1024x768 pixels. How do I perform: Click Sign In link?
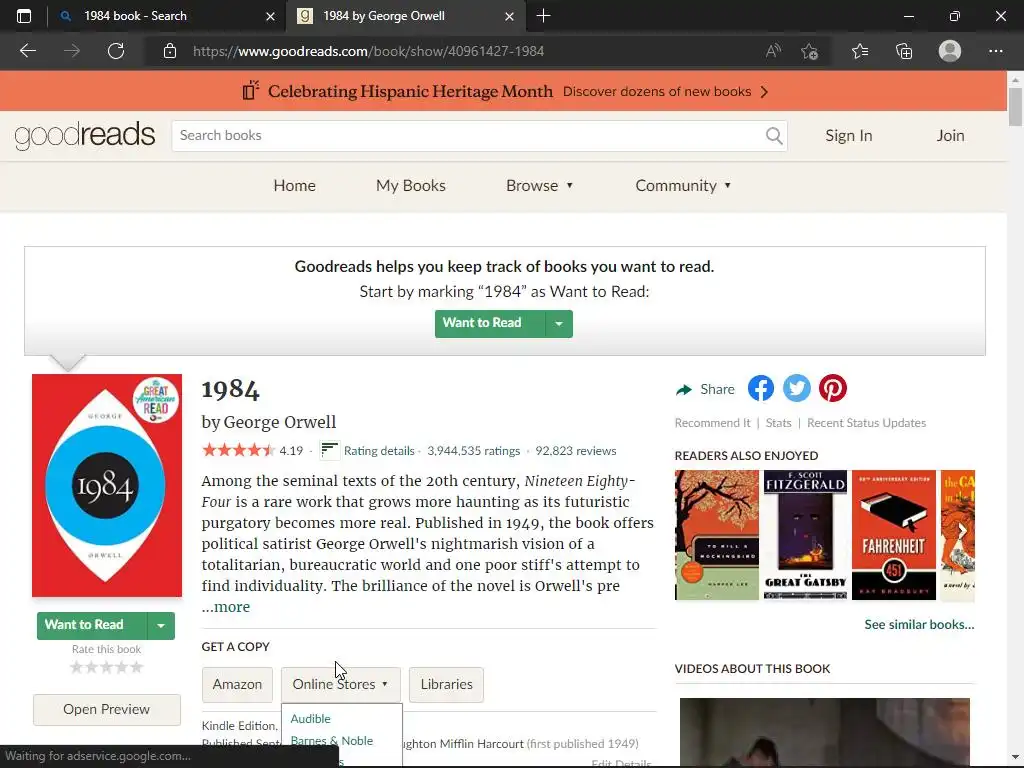point(848,135)
